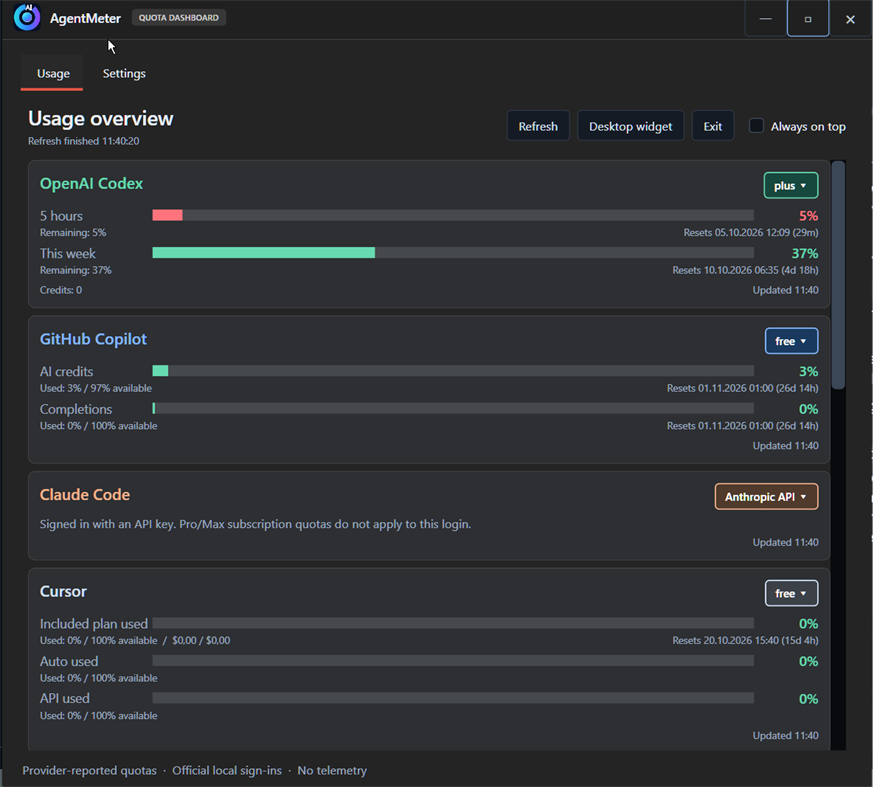Click 'Resets 10.10.2026 06:35 (4d 18h)' text

point(745,270)
